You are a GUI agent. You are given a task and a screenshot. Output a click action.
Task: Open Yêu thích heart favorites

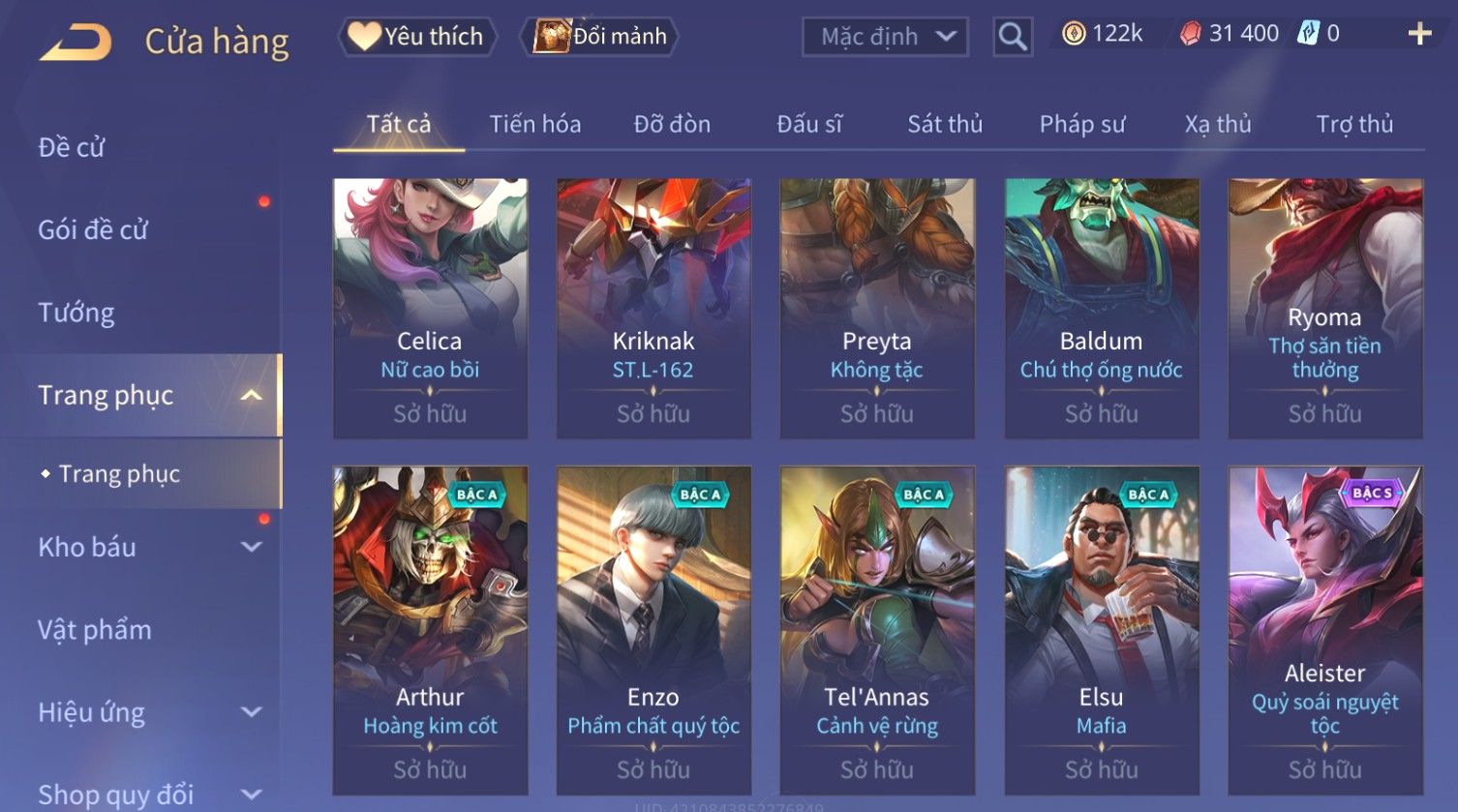[417, 37]
